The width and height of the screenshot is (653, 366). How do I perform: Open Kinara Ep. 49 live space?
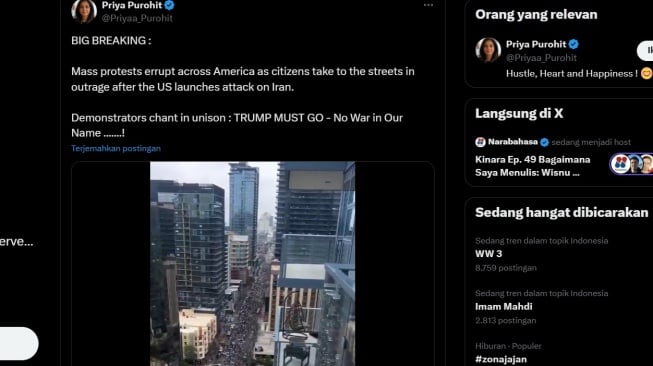pos(533,166)
